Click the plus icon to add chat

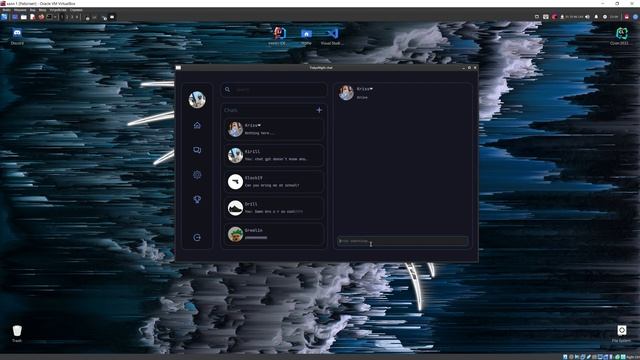pos(319,110)
